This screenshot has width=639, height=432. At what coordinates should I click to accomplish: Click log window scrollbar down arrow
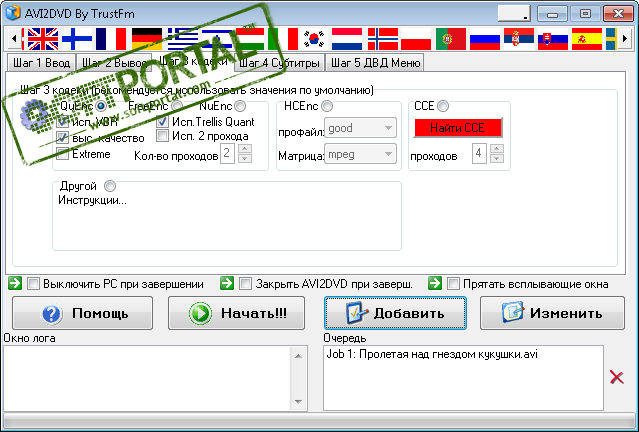click(298, 402)
